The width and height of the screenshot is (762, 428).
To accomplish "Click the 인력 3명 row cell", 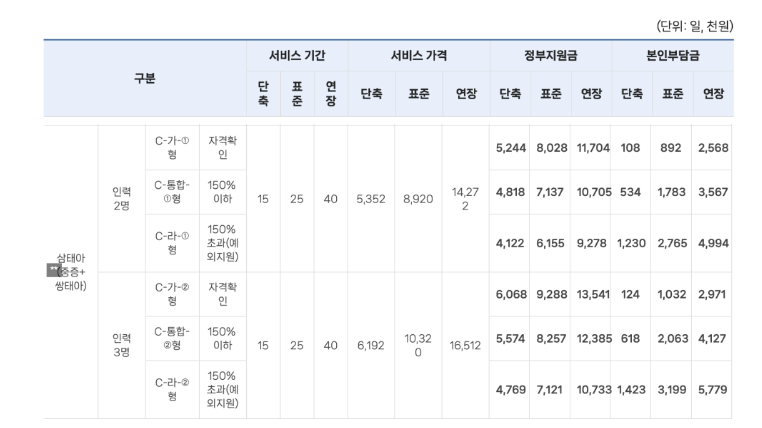I will (121, 345).
